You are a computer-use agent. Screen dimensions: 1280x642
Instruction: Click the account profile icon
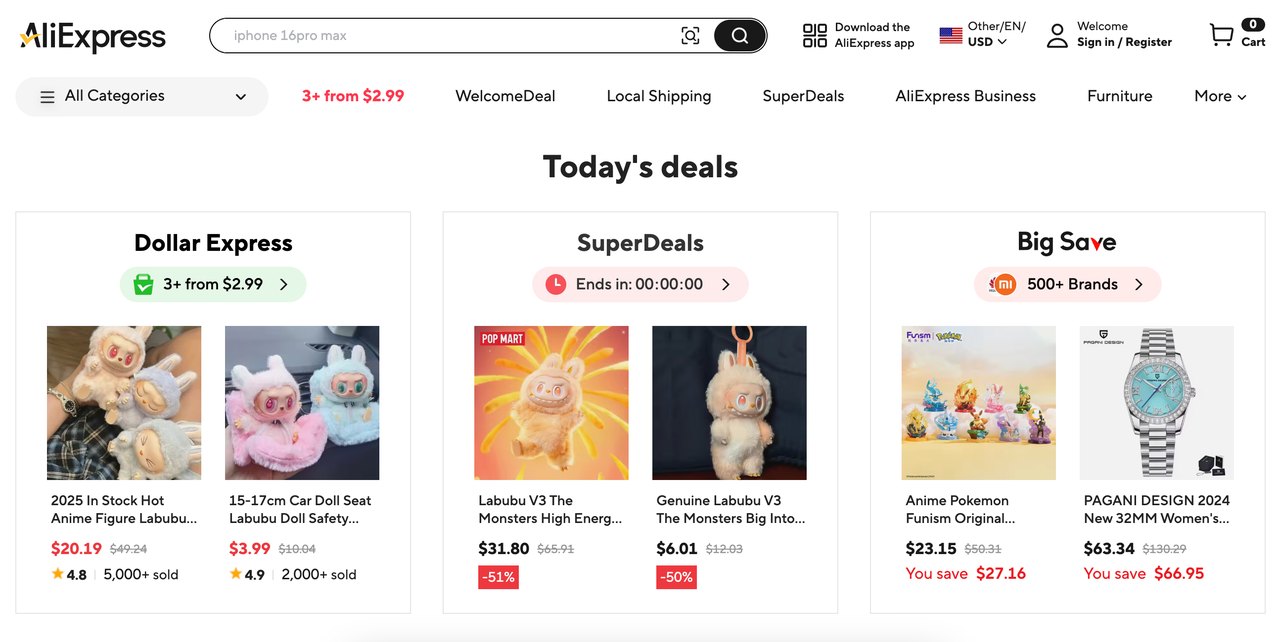1057,36
